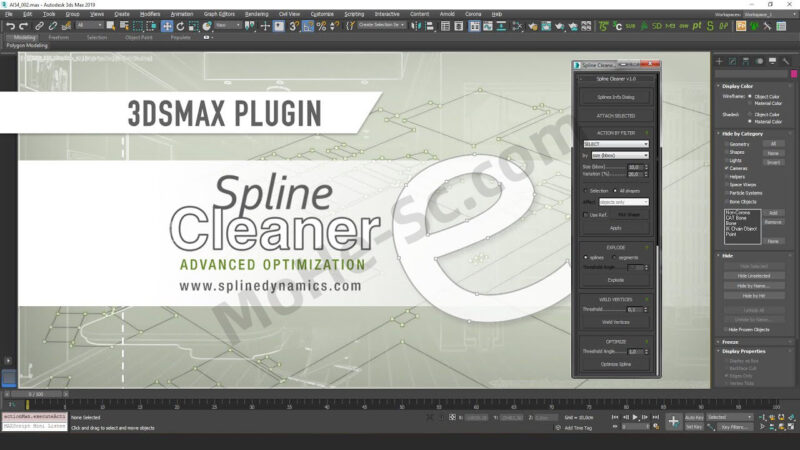Viewport: 800px width, 450px height.
Task: Open the Modify tab in command panel
Action: (x=733, y=61)
